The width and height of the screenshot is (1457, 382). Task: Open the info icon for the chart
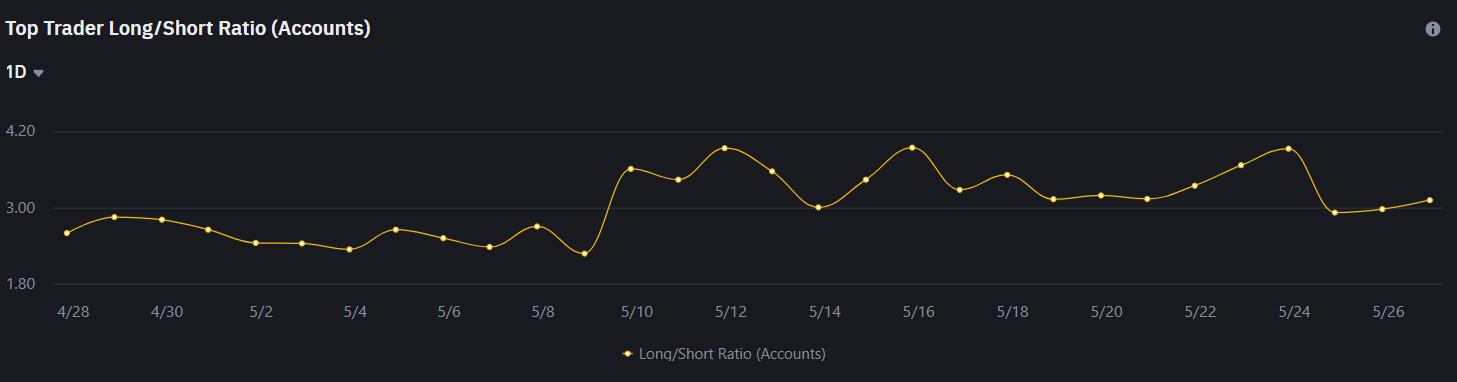tap(1432, 29)
